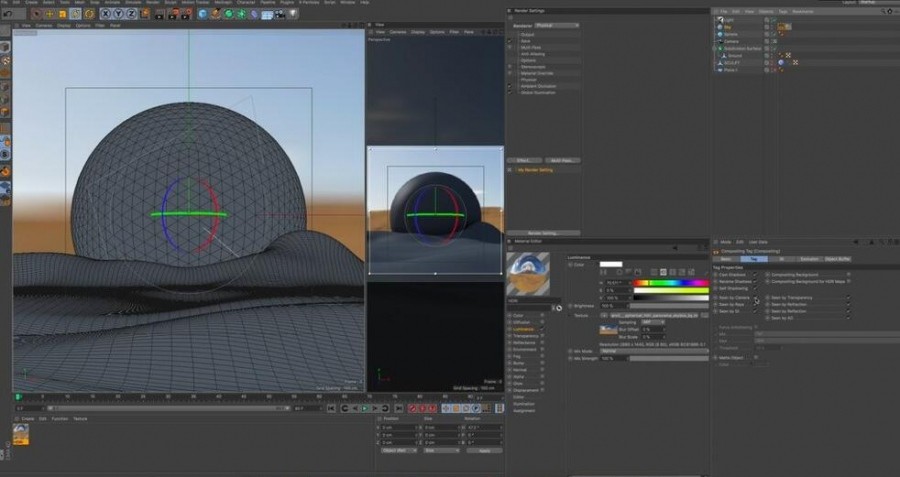Image resolution: width=900 pixels, height=477 pixels.
Task: Open viewport Display menu in left view
Action: [63, 26]
